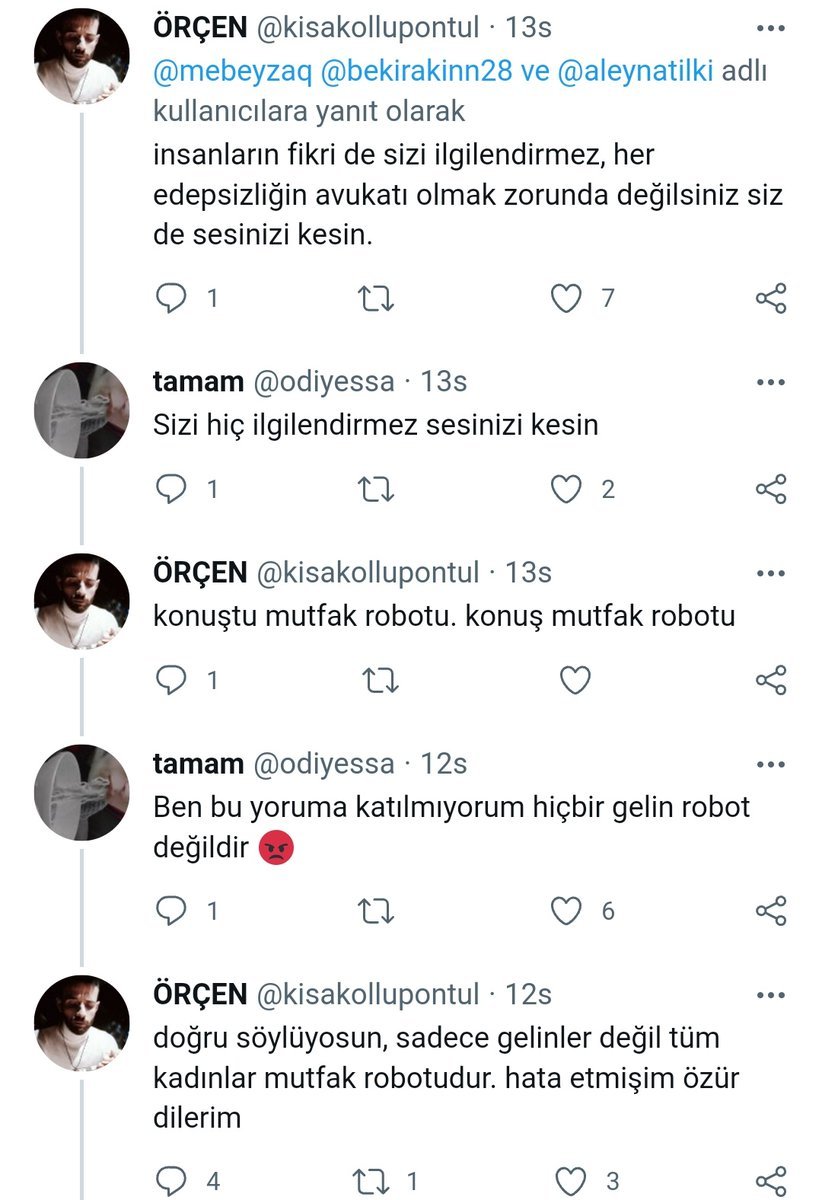Like the 'Sizi hiç ilgilendirmez' tweet
The image size is (822, 1200).
point(568,489)
